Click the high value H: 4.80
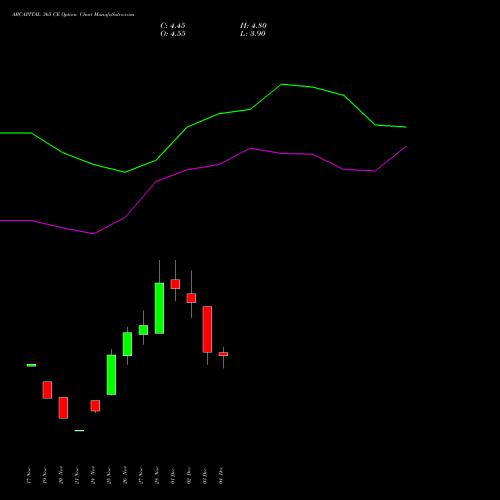This screenshot has height=500, width=500. pos(253,26)
